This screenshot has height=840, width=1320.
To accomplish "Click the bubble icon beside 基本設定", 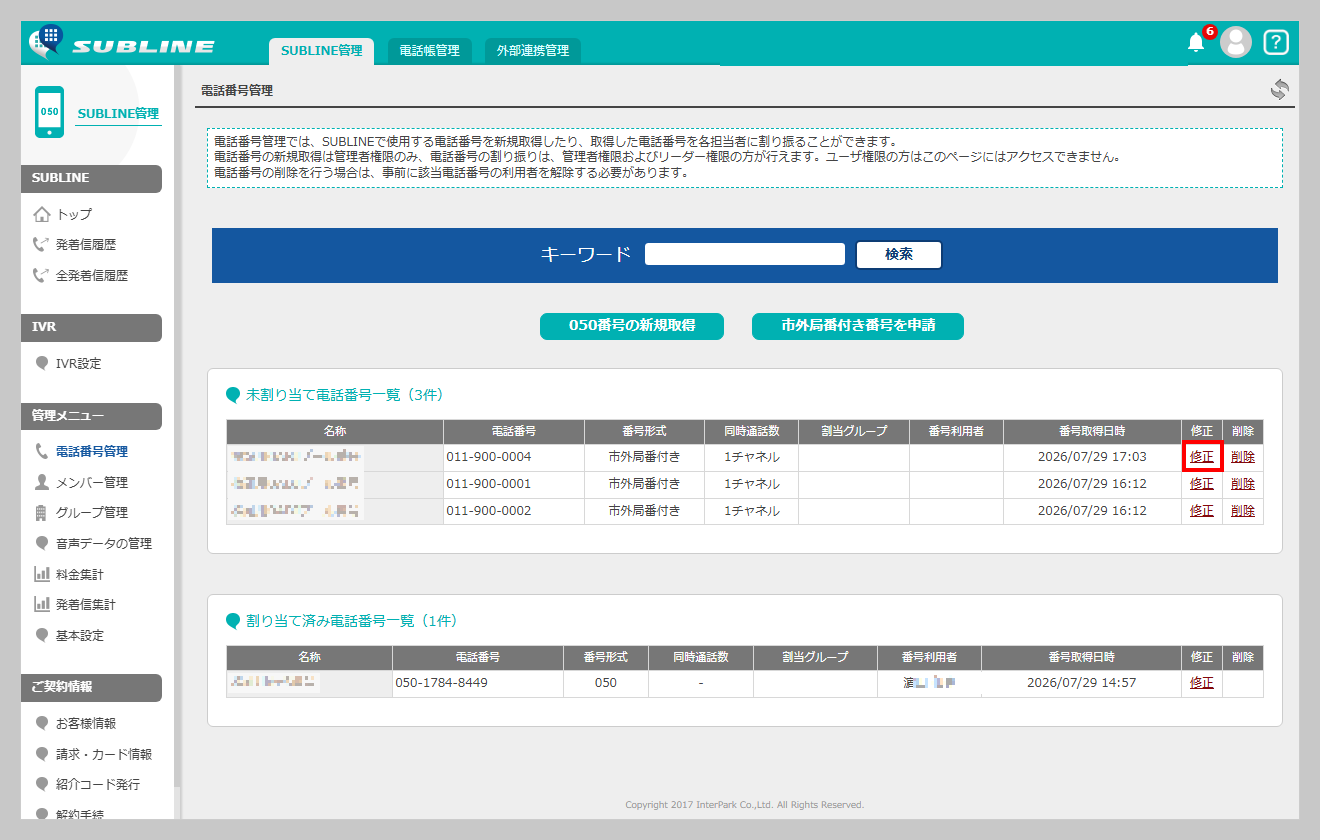I will 41,635.
